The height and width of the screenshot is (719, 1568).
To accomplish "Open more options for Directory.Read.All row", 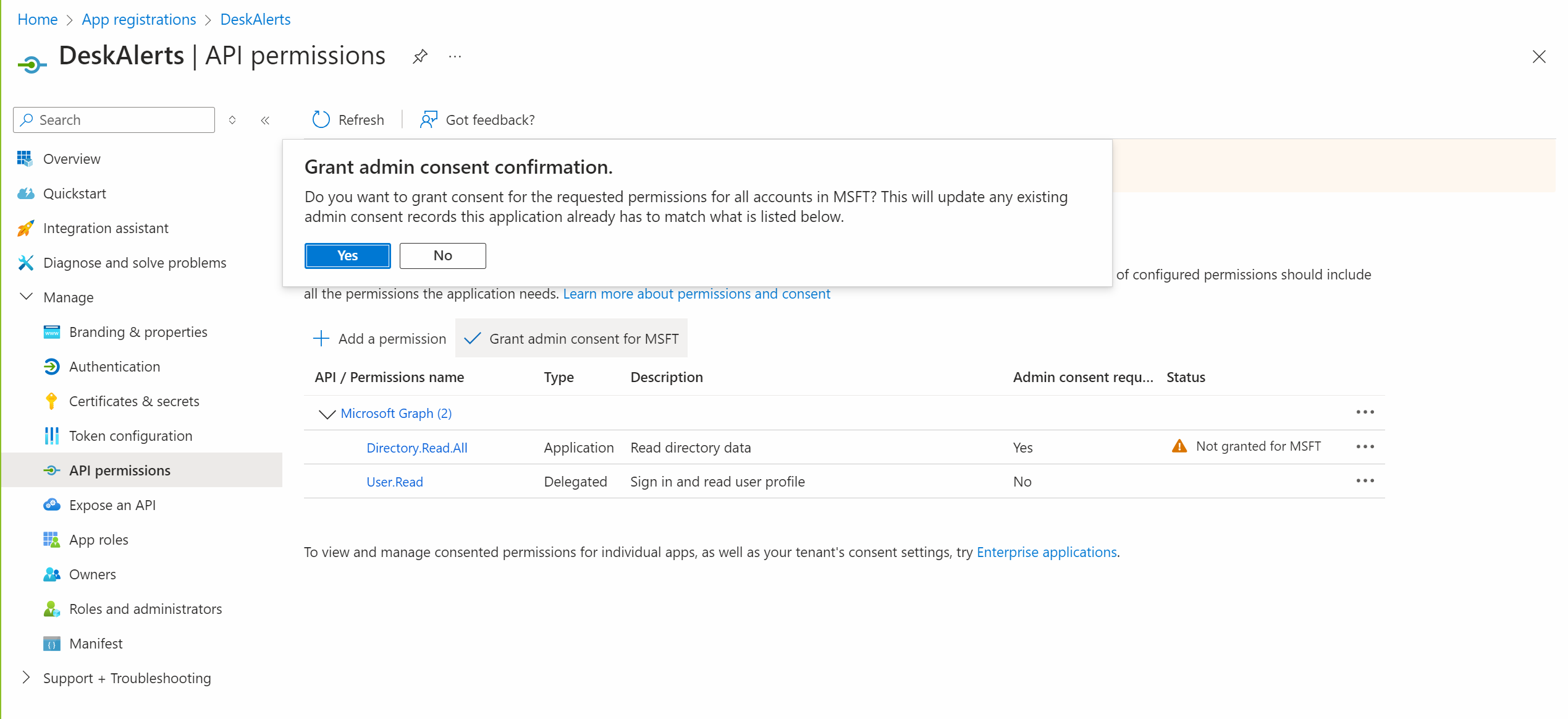I will coord(1365,446).
